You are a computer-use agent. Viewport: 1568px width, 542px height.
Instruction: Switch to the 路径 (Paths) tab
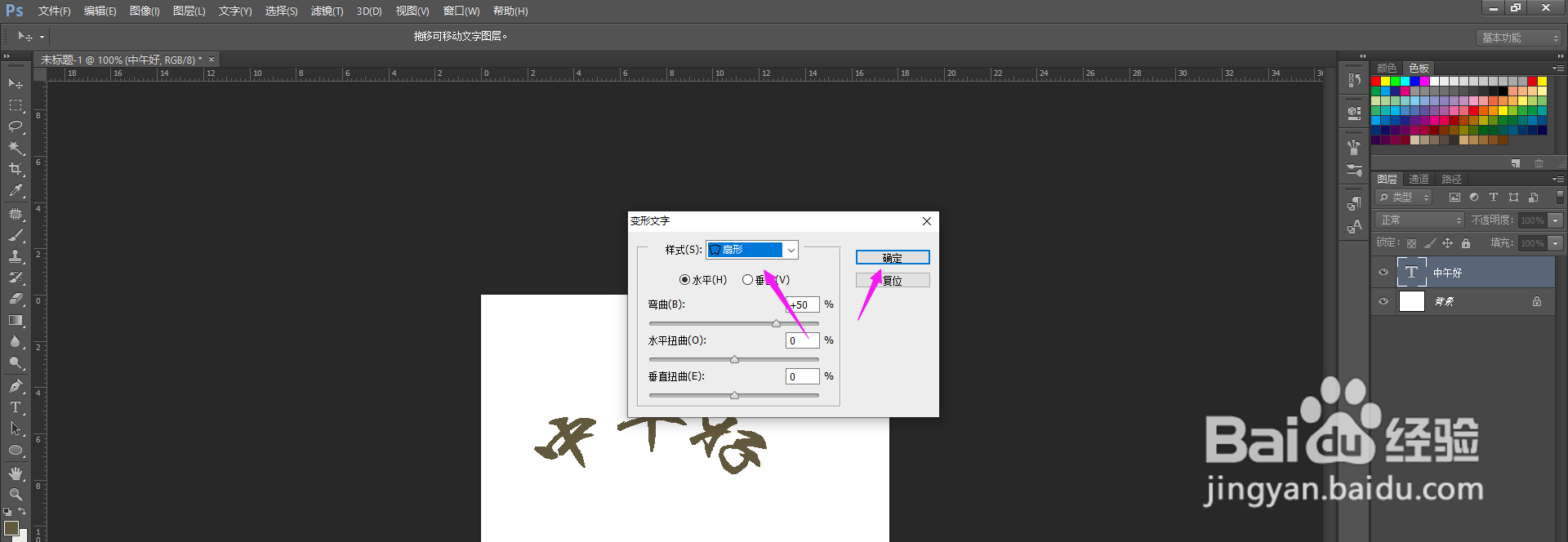click(x=1451, y=179)
